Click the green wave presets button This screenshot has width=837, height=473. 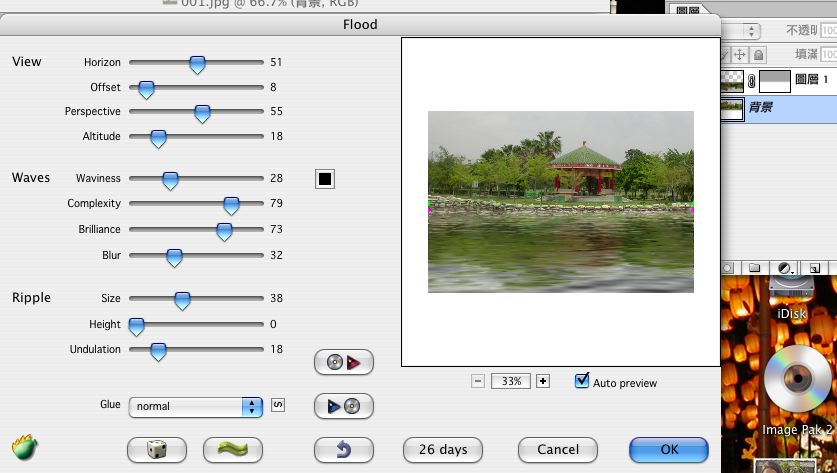(233, 450)
